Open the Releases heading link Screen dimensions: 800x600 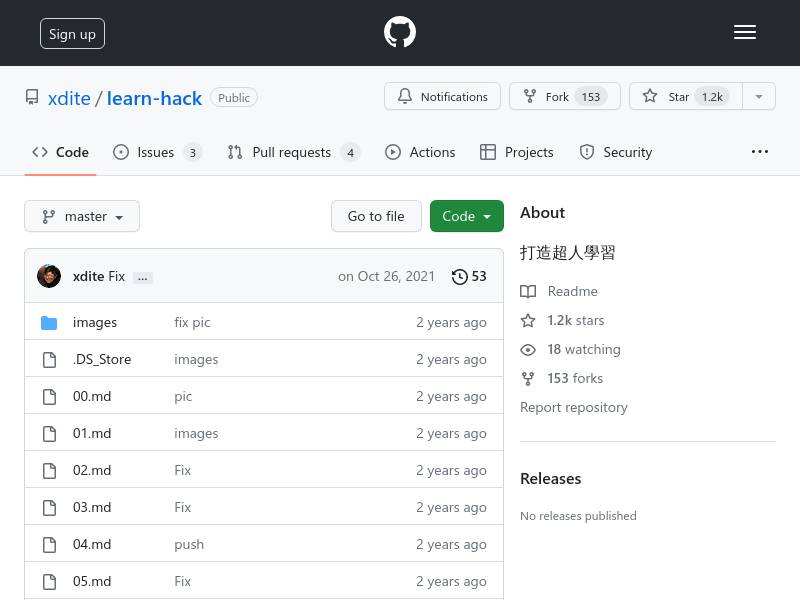click(551, 479)
